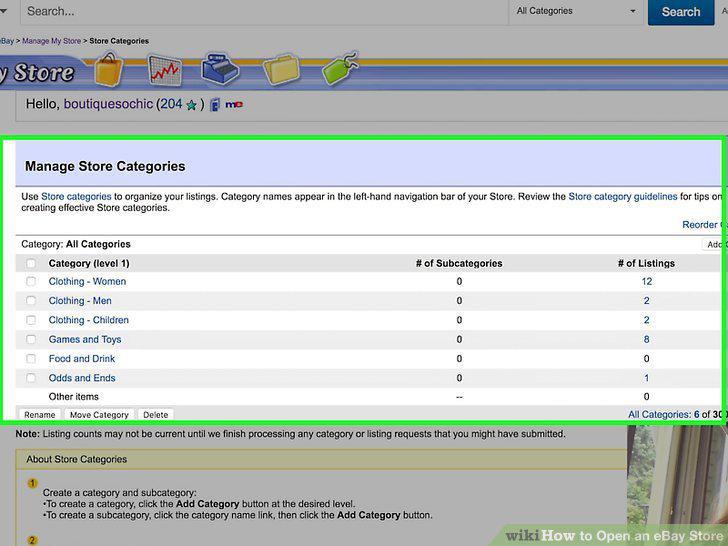Click the blue Search button
Screen dimensions: 728x546
pyautogui.click(x=681, y=12)
